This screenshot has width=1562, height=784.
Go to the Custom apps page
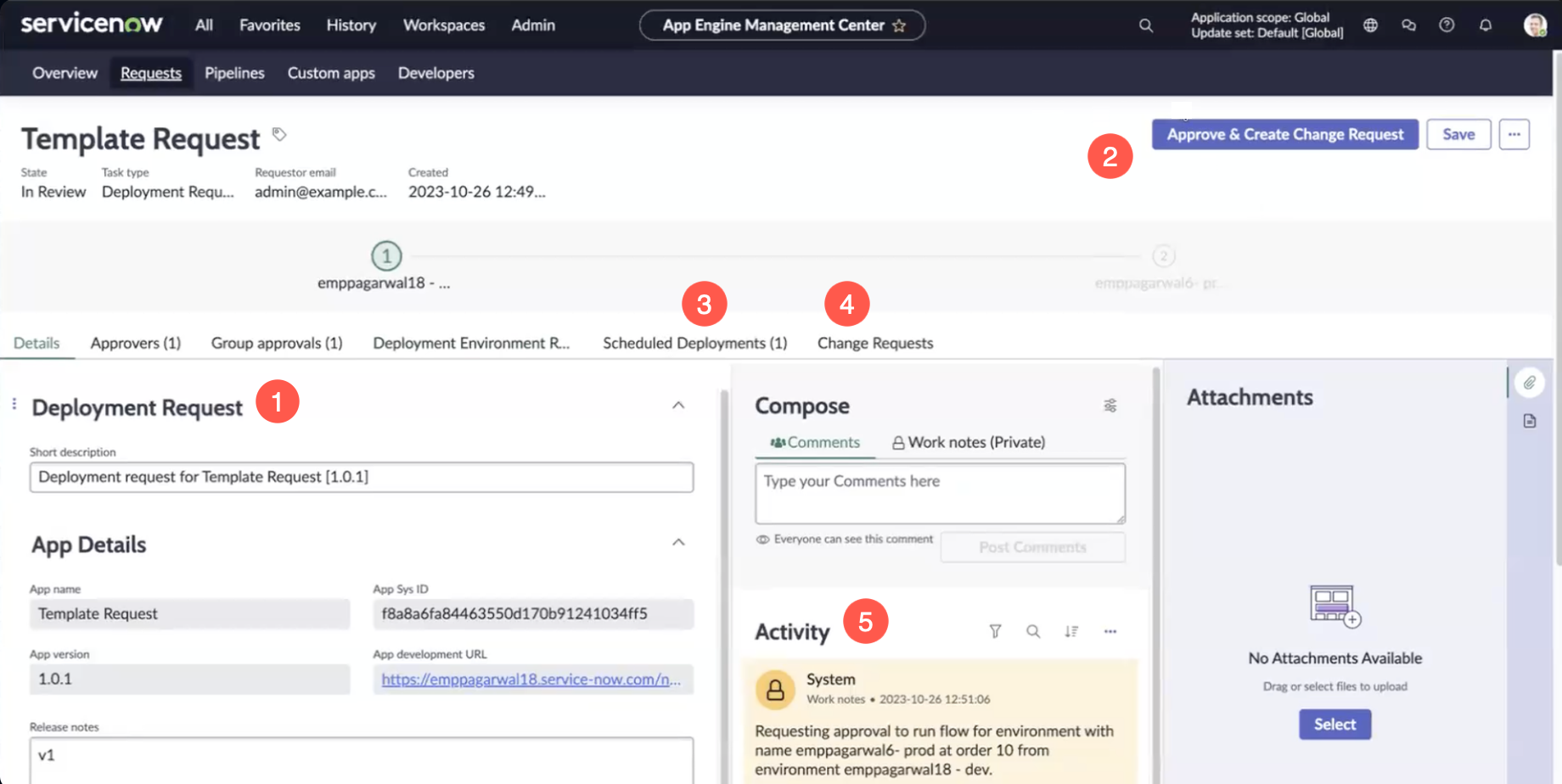331,73
